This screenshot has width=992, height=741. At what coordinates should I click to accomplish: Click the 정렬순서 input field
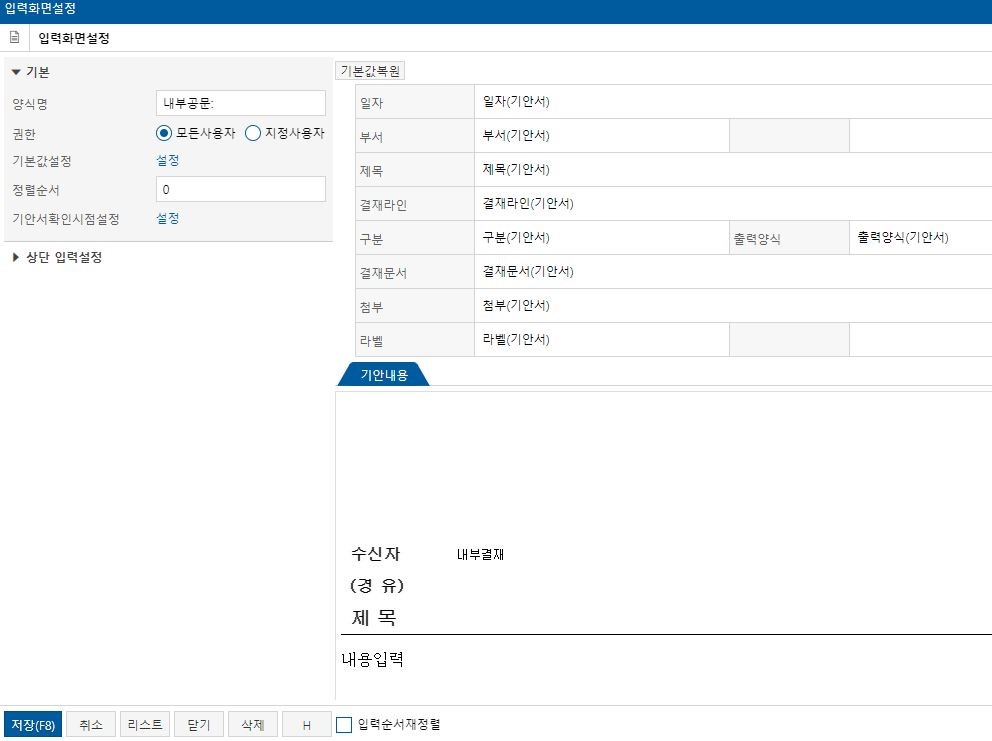click(x=240, y=189)
